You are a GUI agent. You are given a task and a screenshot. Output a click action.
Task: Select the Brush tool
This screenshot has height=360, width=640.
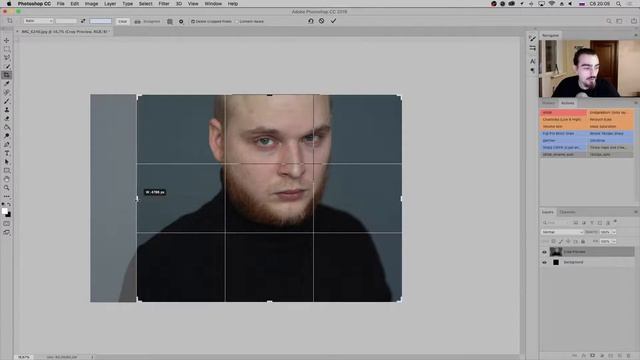(7, 101)
